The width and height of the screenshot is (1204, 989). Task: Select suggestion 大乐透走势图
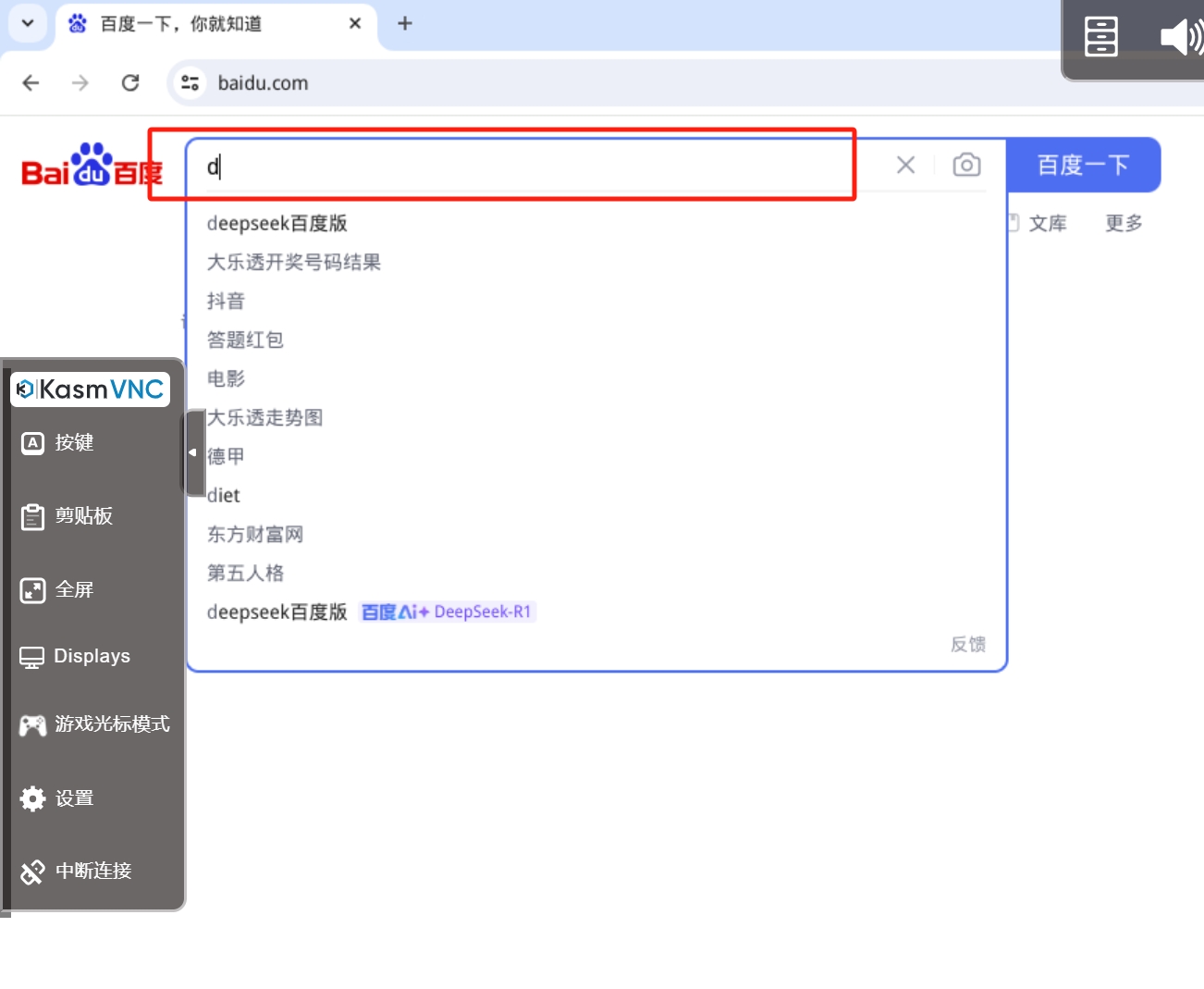click(x=265, y=417)
